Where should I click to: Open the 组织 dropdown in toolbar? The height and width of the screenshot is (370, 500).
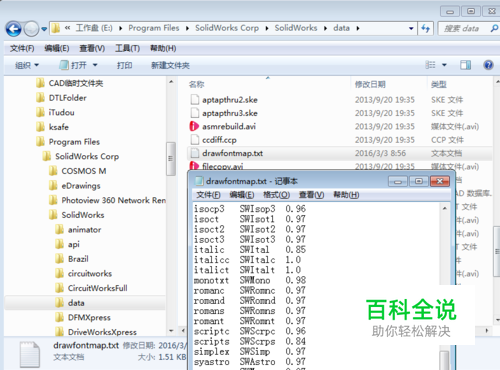tap(27, 65)
